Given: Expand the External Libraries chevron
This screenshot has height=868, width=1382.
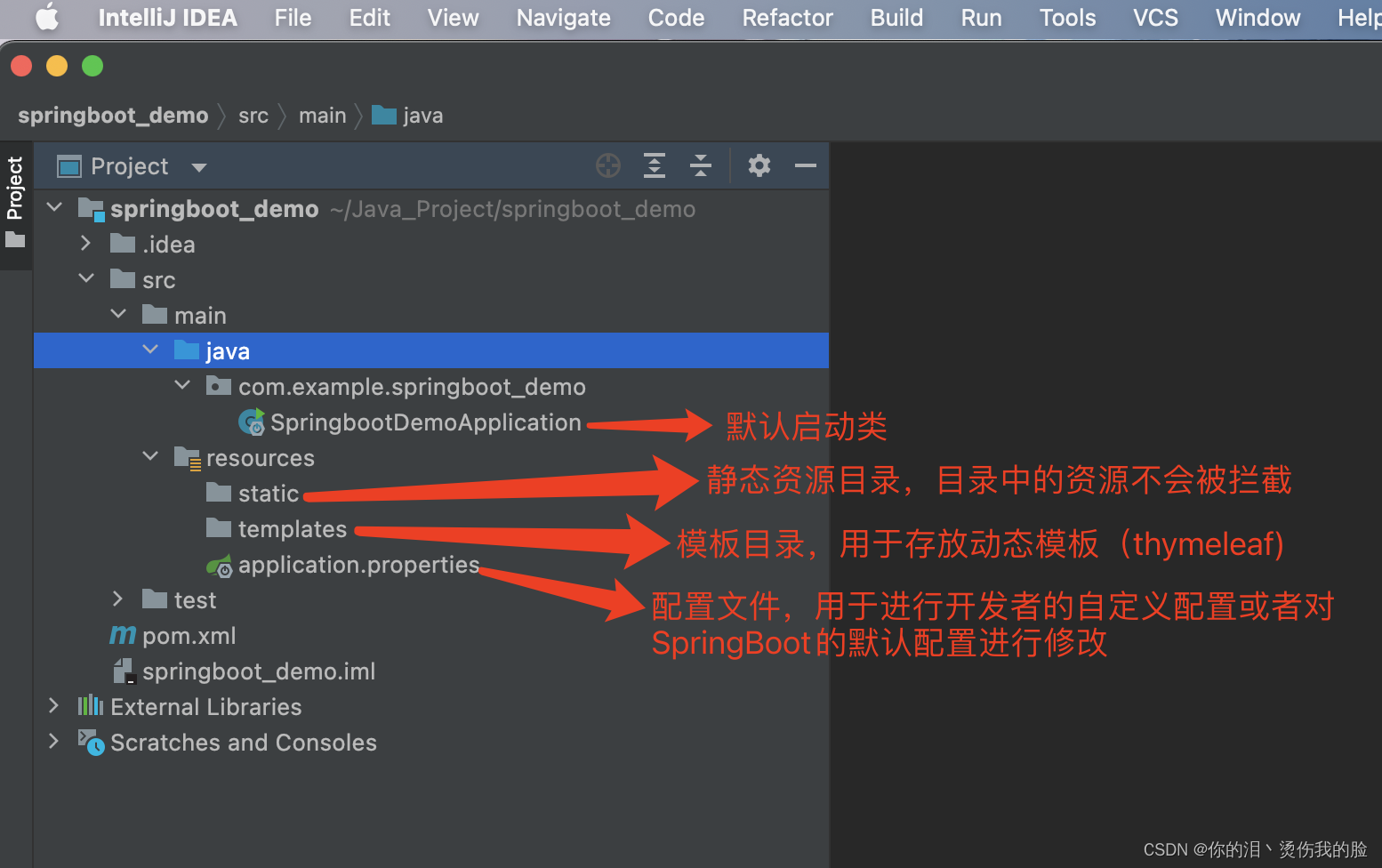Looking at the screenshot, I should tap(54, 705).
